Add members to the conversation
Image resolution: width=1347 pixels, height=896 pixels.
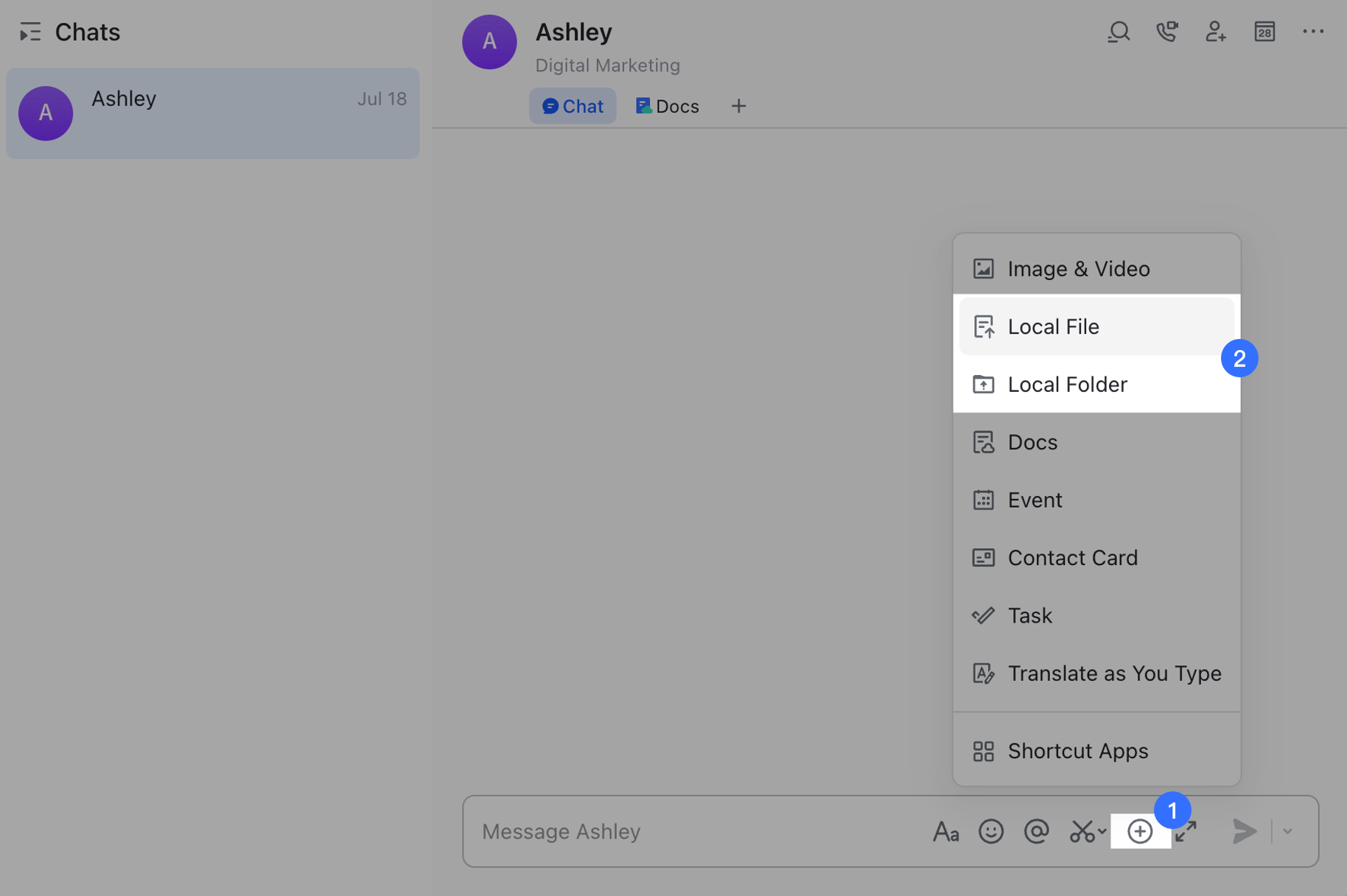click(1216, 32)
